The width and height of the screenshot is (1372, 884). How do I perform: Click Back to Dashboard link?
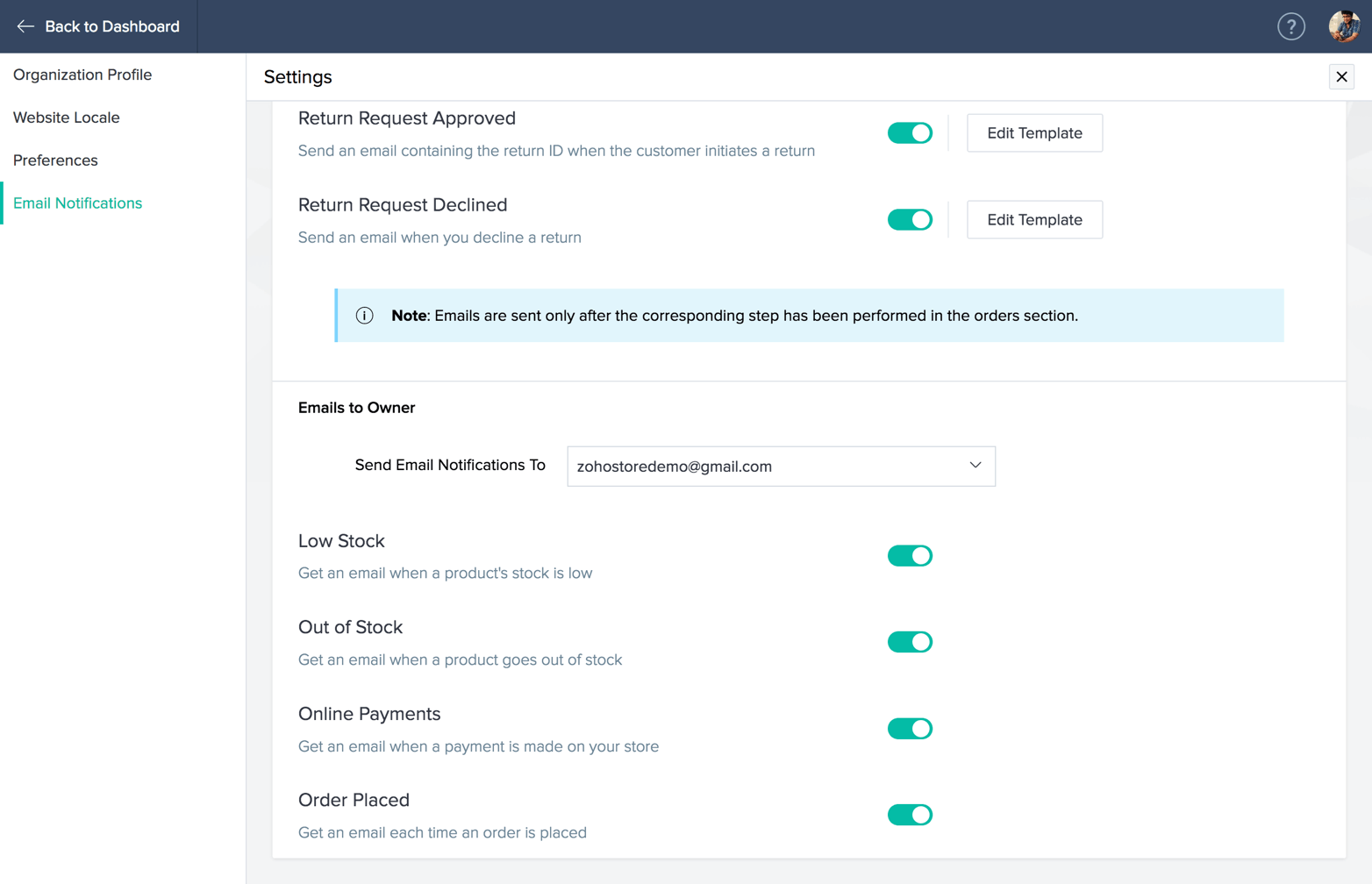pyautogui.click(x=111, y=26)
